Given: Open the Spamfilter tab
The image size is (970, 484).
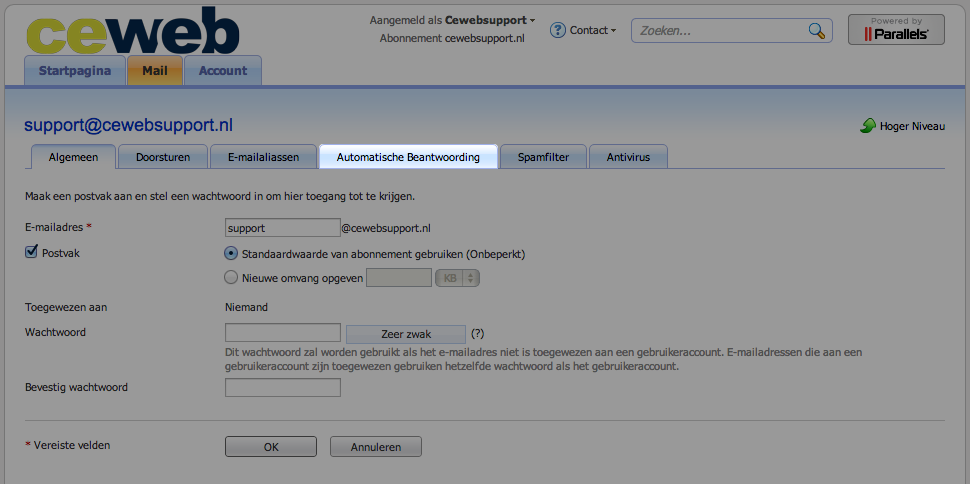Looking at the screenshot, I should pos(543,157).
